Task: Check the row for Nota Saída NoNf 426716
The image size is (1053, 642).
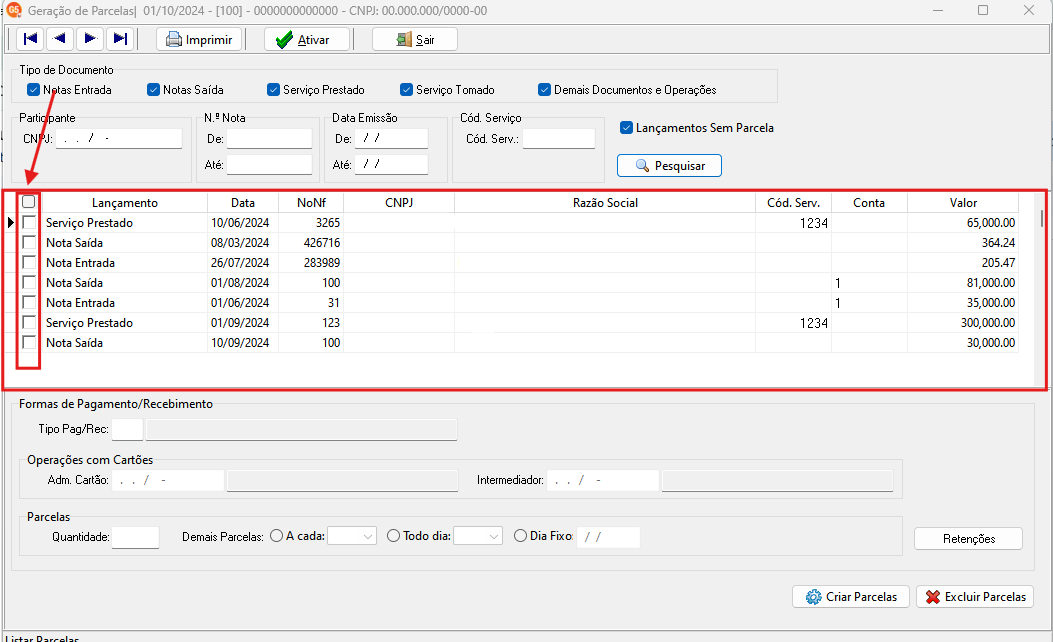Action: 29,242
